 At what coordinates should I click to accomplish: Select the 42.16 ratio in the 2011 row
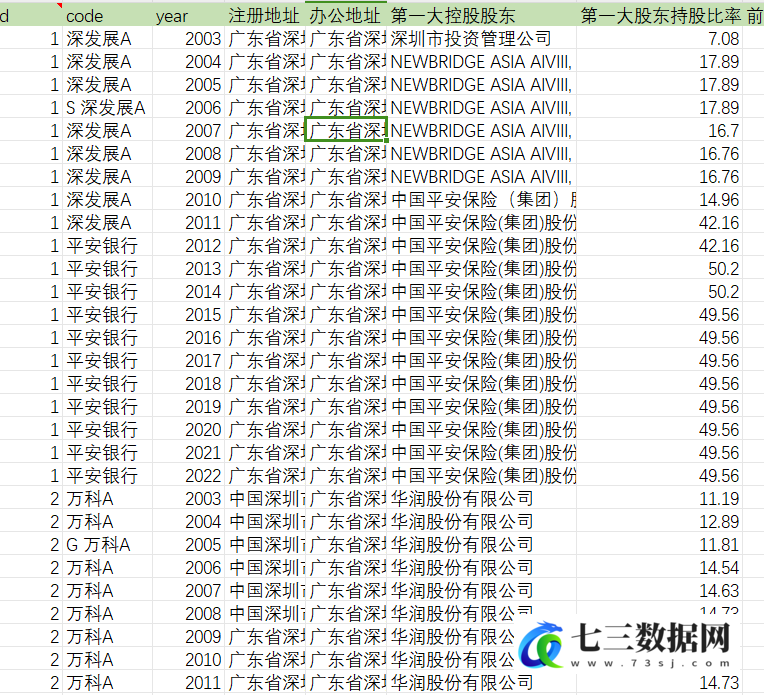(659, 223)
